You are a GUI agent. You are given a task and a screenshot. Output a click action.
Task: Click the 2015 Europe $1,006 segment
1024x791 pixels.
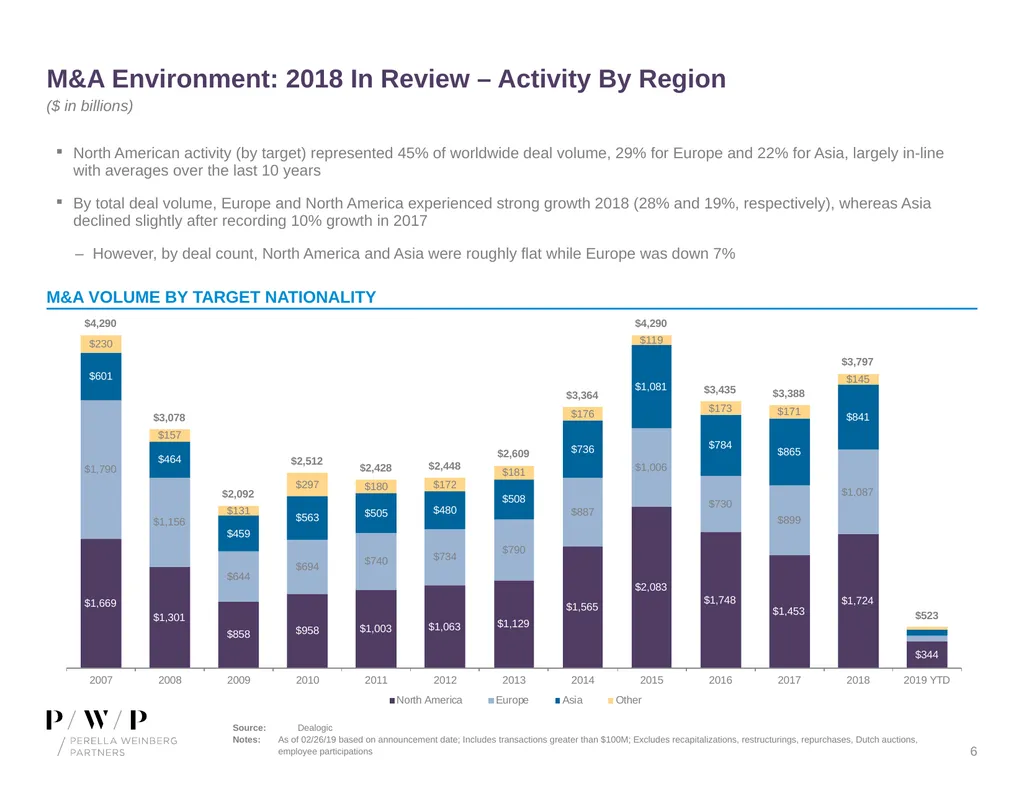(651, 468)
